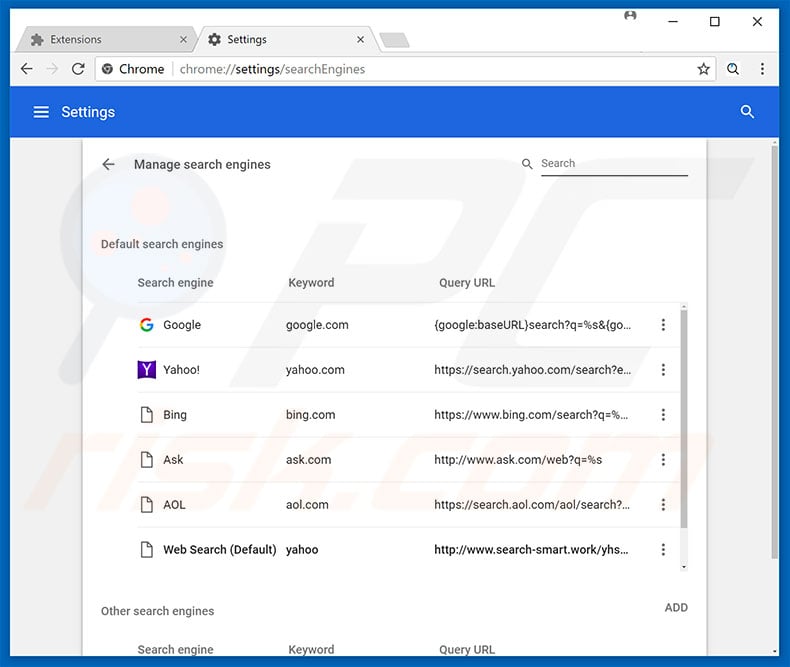This screenshot has height=667, width=790.
Task: Click the ask.com keyword
Action: [309, 459]
